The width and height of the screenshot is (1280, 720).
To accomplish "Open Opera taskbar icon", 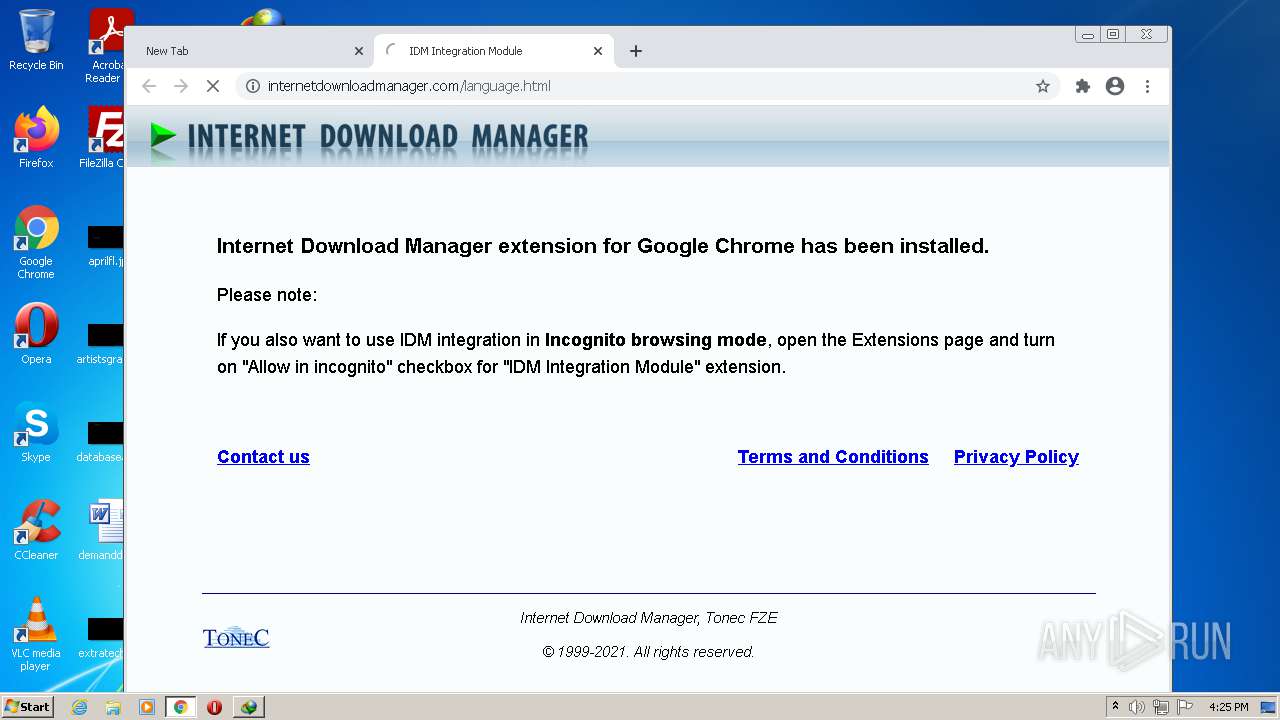I will 214,707.
